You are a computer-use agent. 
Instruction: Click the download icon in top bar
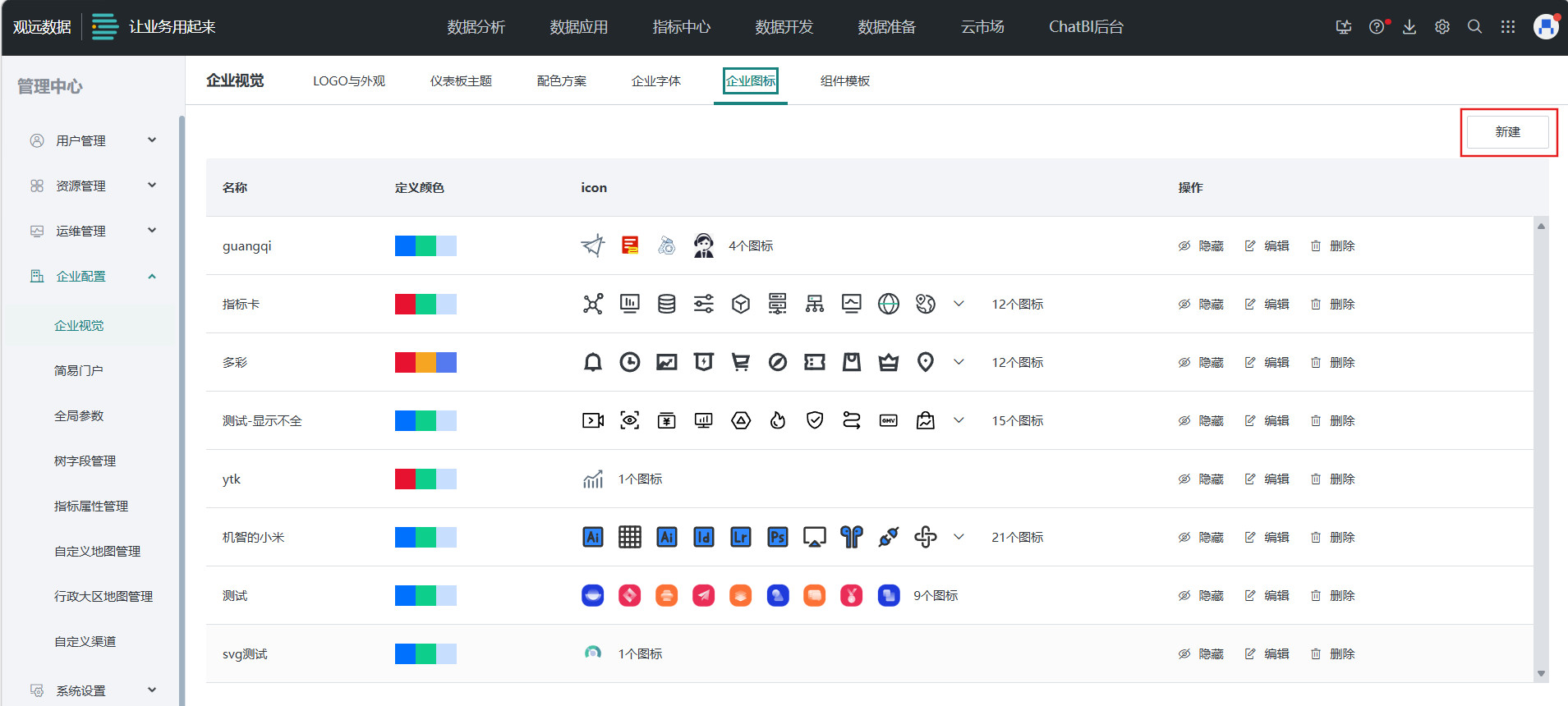coord(1409,27)
